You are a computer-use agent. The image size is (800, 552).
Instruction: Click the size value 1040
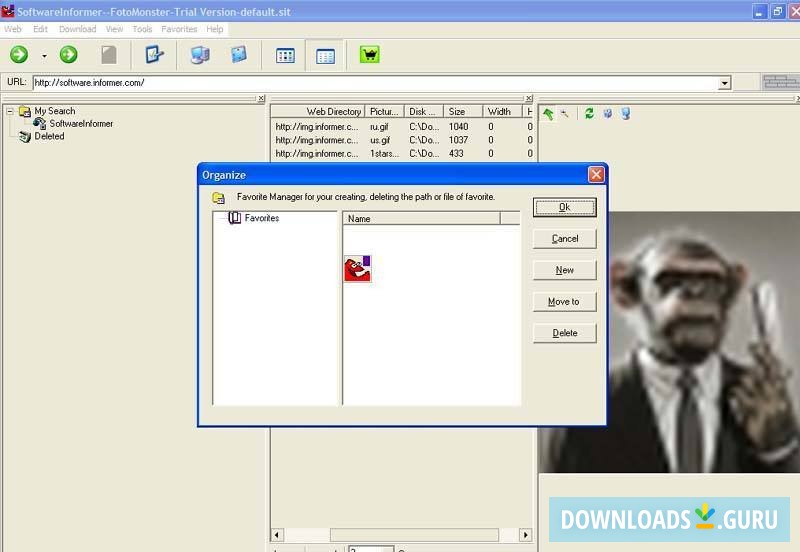(458, 127)
